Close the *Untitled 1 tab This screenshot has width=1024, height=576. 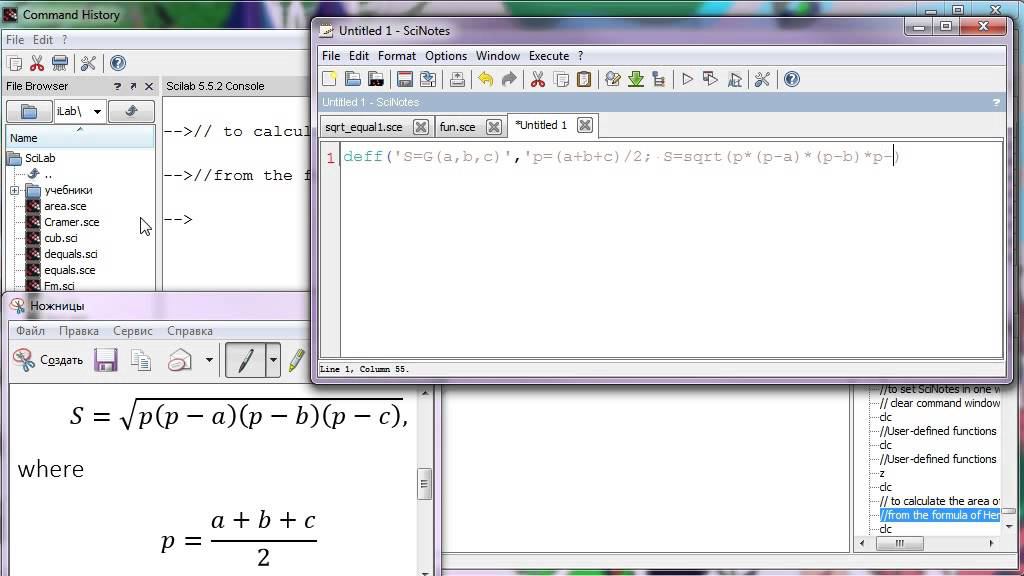[x=584, y=125]
